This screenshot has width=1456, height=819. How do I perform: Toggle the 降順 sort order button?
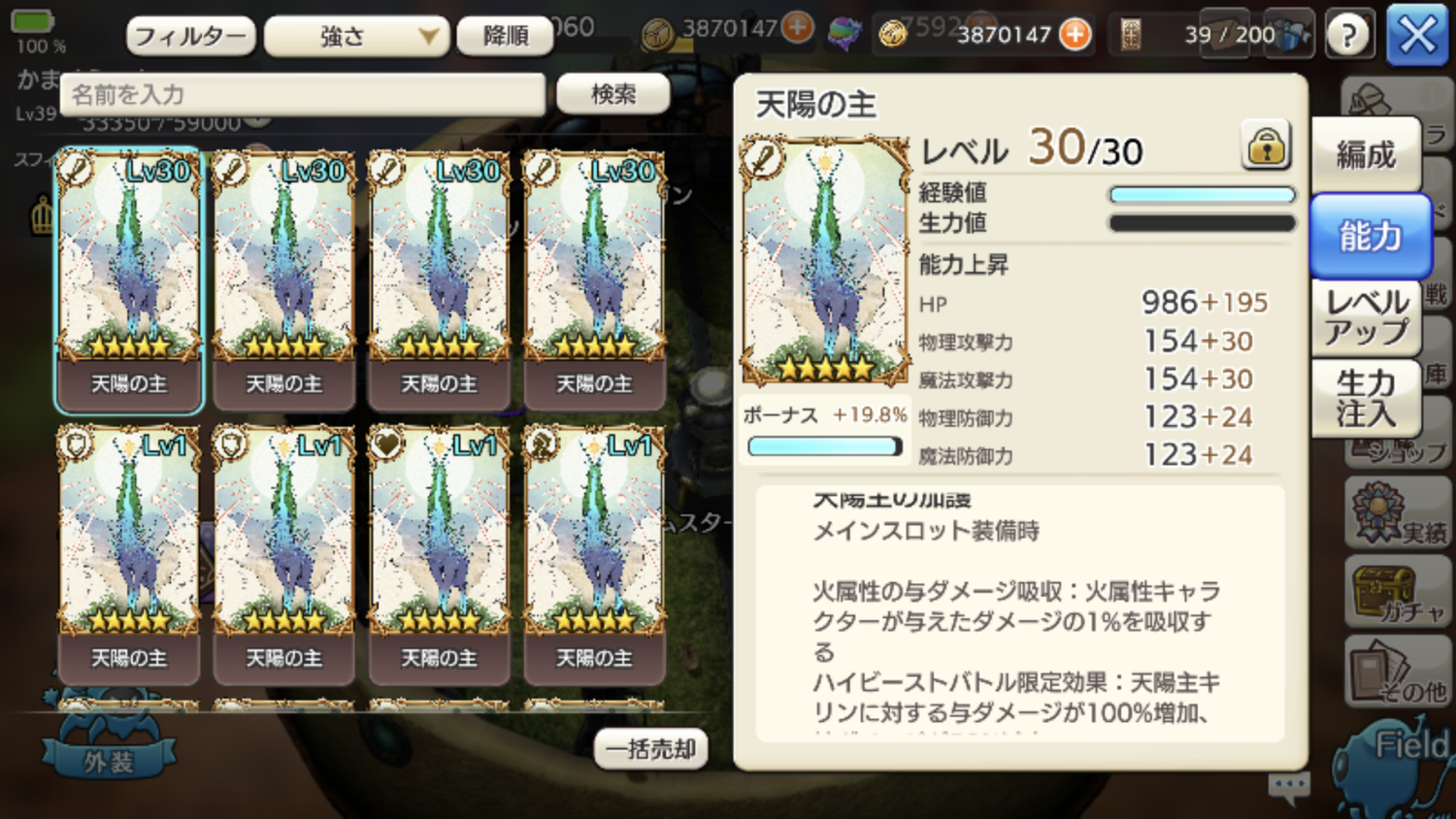coord(506,36)
